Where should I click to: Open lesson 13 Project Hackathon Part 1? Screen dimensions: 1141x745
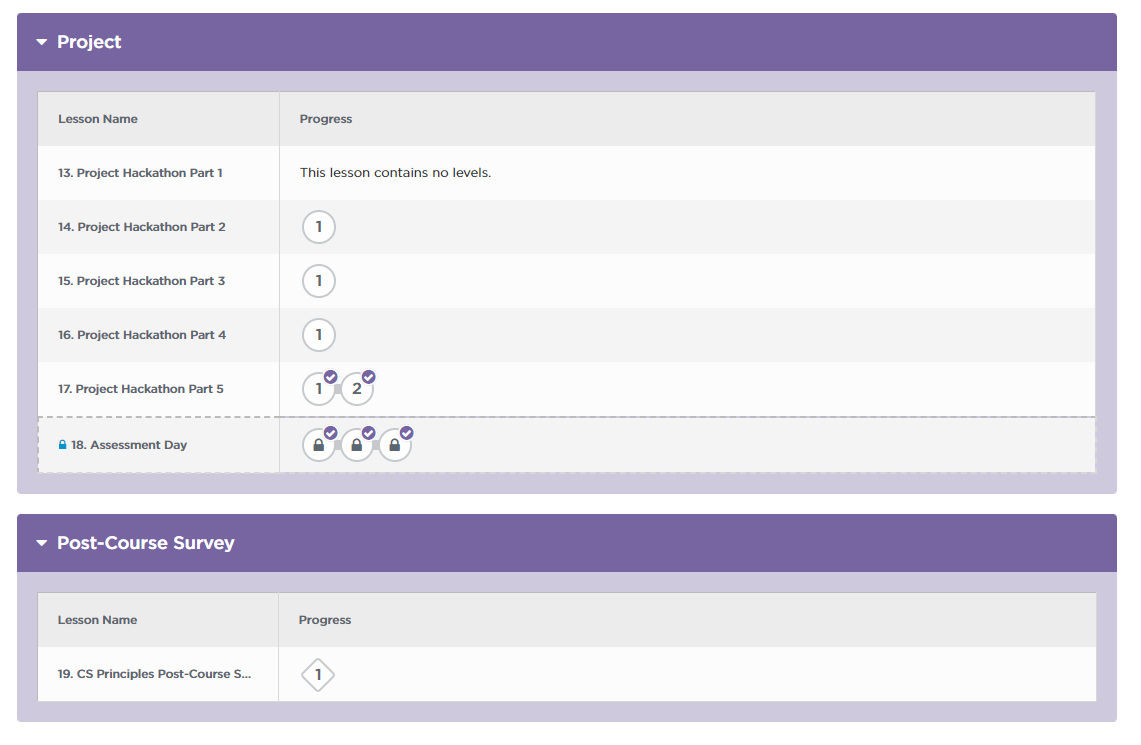[x=140, y=173]
